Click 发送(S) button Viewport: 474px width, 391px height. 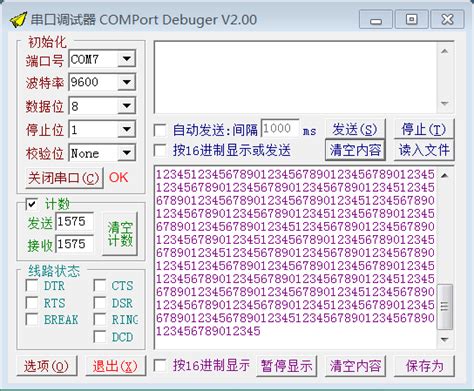click(355, 129)
